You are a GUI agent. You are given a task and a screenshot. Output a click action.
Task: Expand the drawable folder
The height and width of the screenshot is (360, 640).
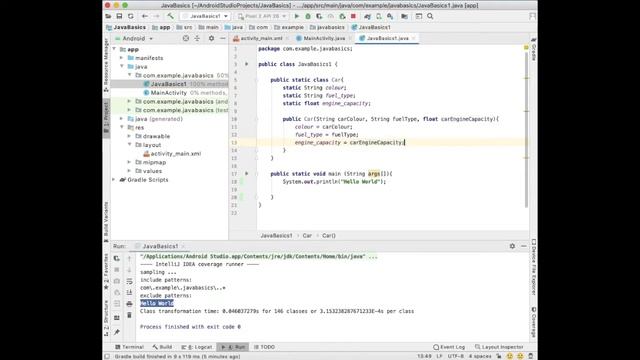click(129, 136)
